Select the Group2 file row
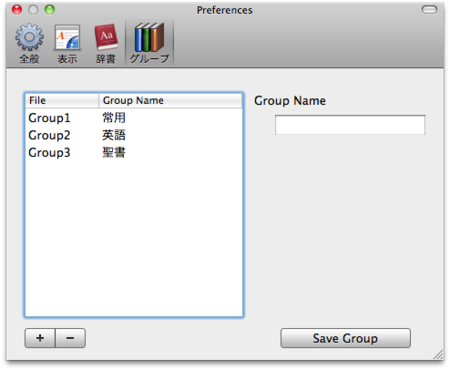 [134, 135]
